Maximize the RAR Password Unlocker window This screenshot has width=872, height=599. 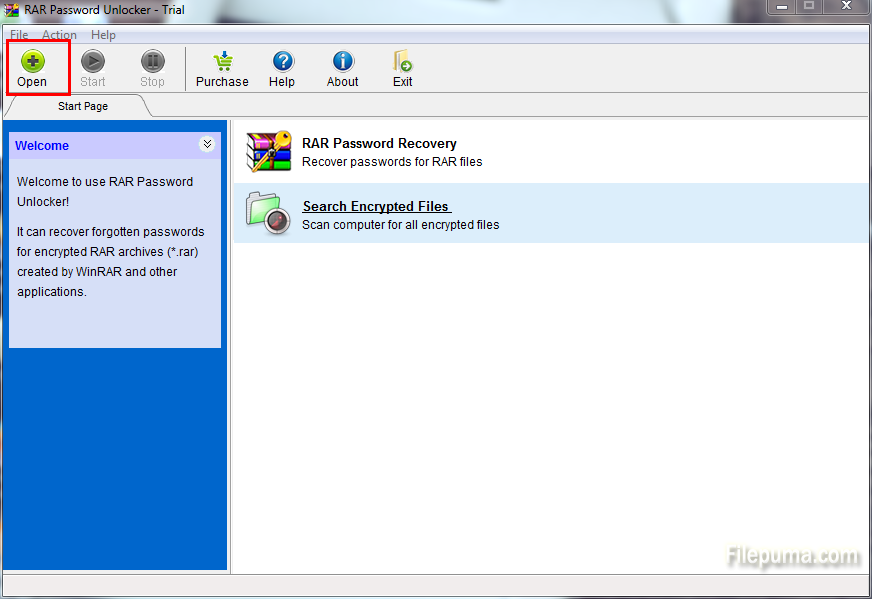pos(808,7)
